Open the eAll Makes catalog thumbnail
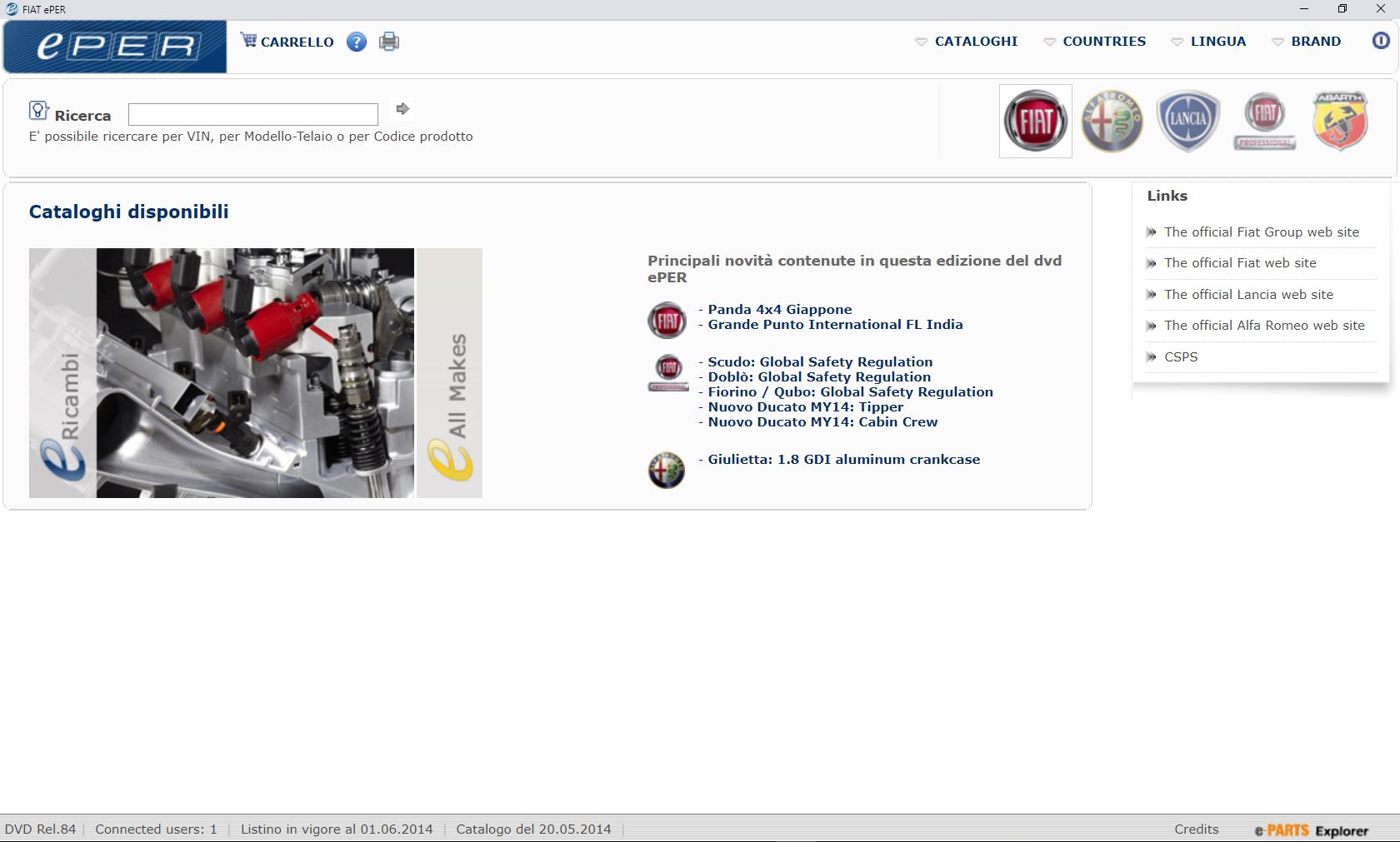Image resolution: width=1400 pixels, height=842 pixels. tap(449, 373)
